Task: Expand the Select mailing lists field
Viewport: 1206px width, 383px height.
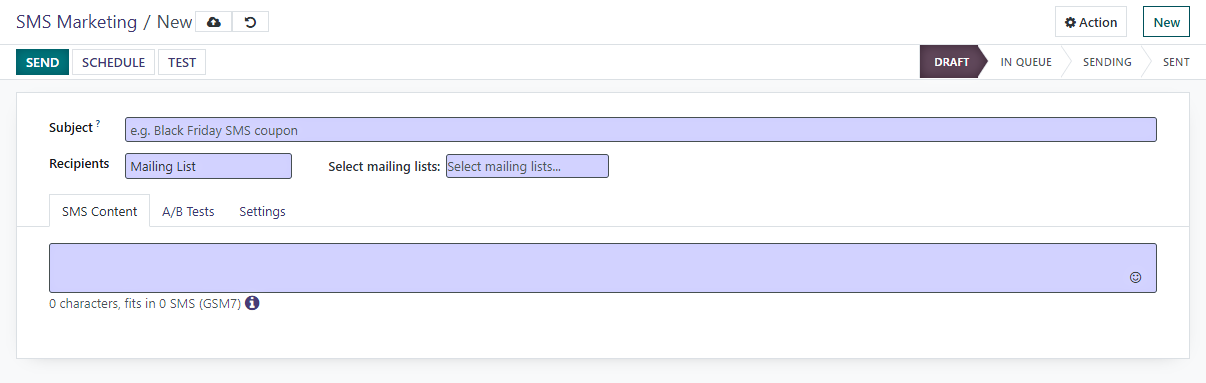Action: (x=527, y=166)
